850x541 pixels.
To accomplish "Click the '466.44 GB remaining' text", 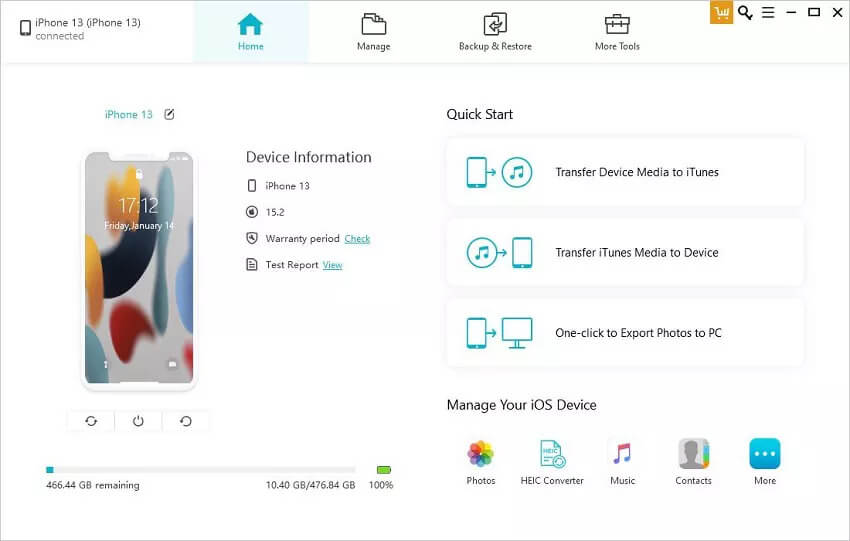I will [93, 485].
